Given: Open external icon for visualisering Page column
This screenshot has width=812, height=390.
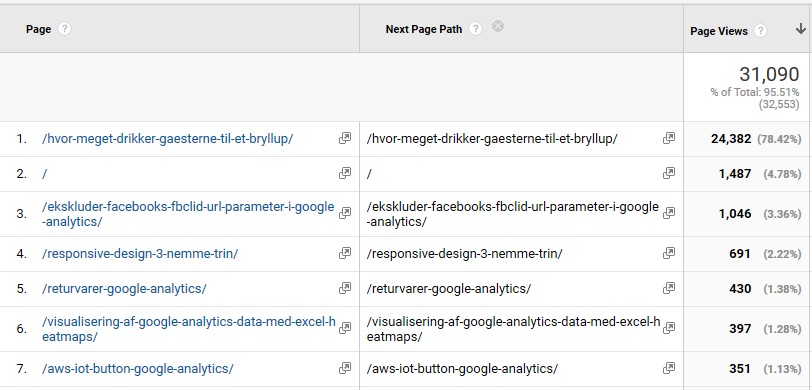Looking at the screenshot, I should pyautogui.click(x=344, y=328).
